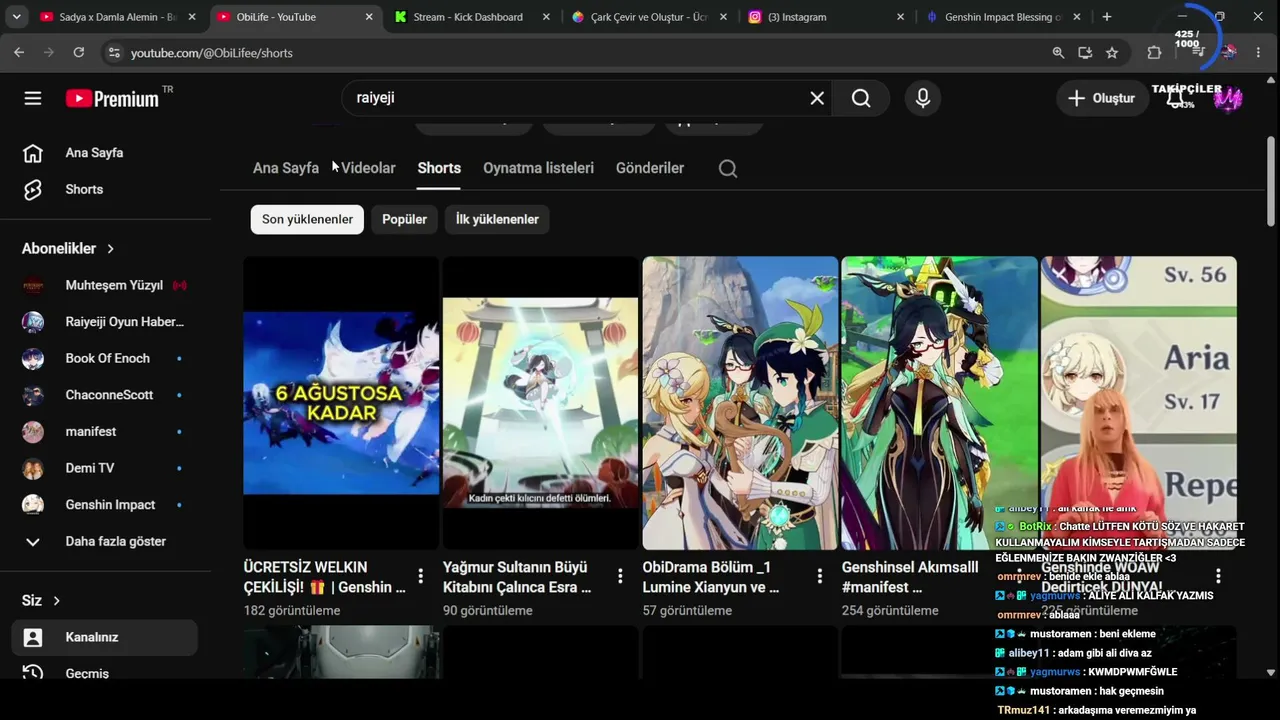1280x720 pixels.
Task: Bookmark this page with the star icon
Action: (x=1112, y=52)
